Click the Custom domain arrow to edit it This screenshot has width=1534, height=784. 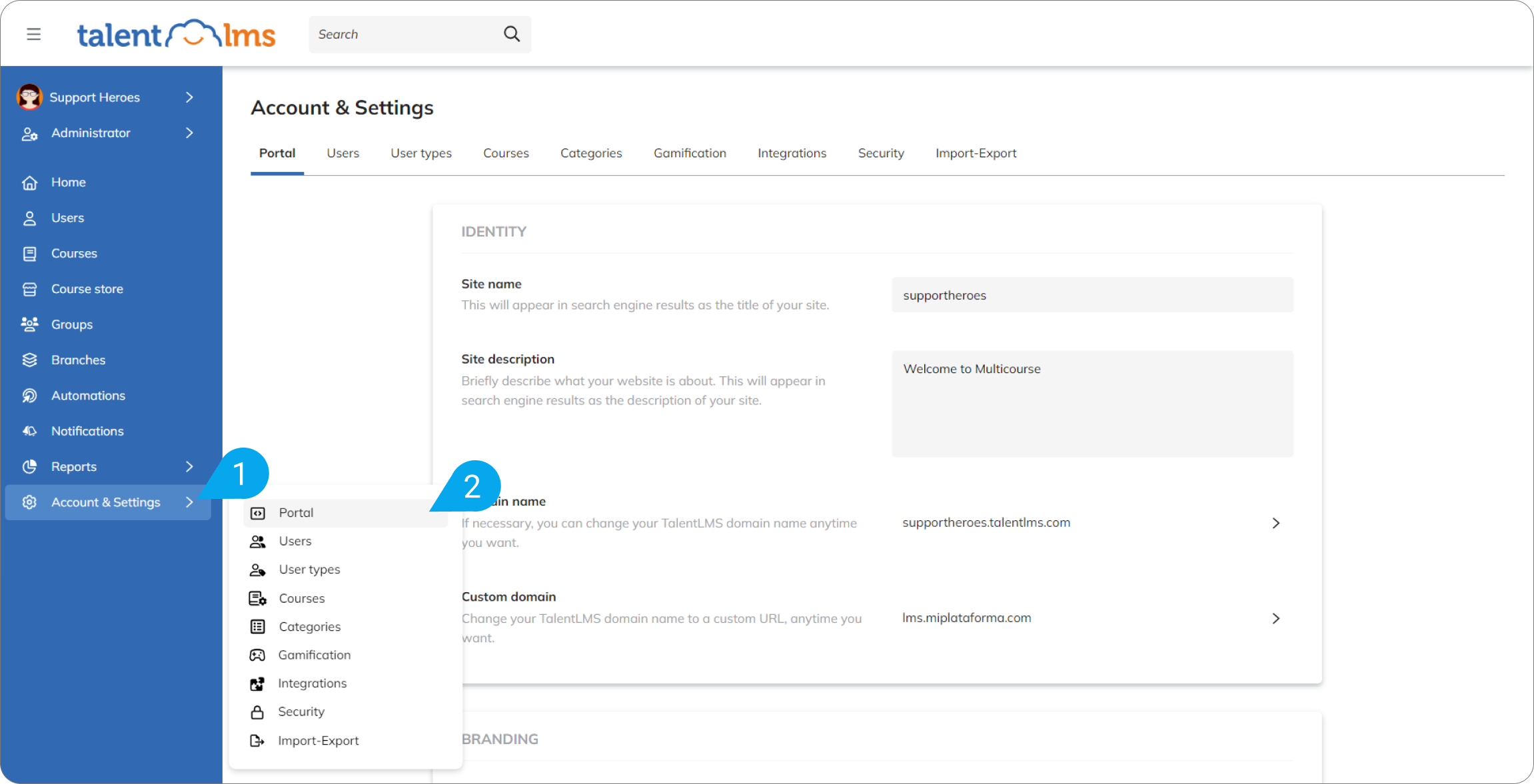[1275, 618]
